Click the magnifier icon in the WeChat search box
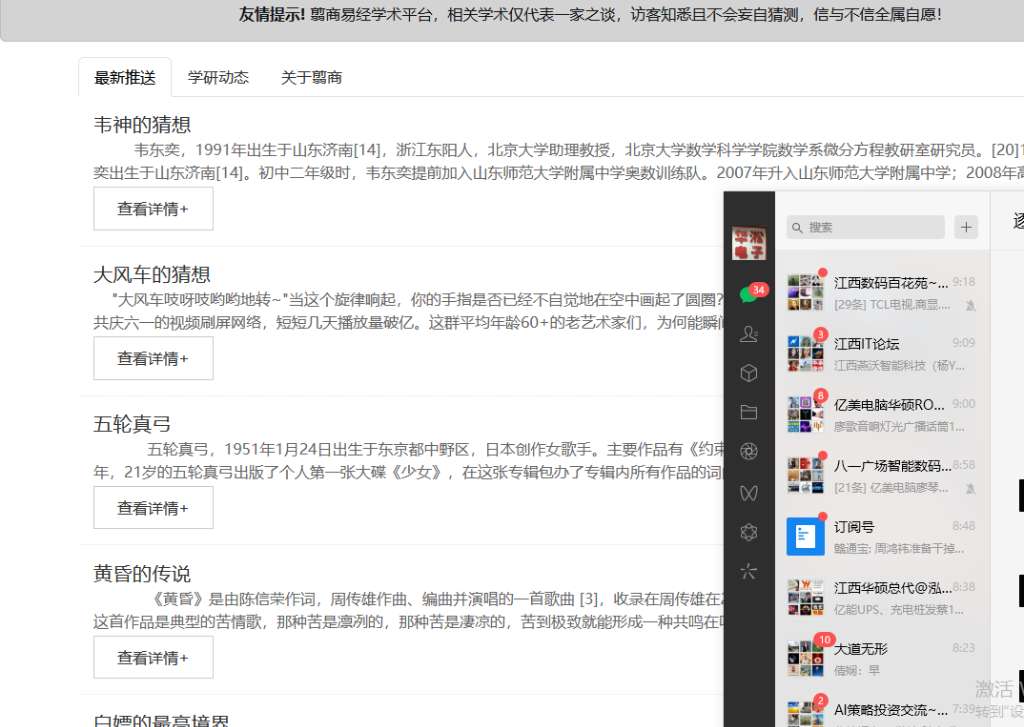 point(797,227)
